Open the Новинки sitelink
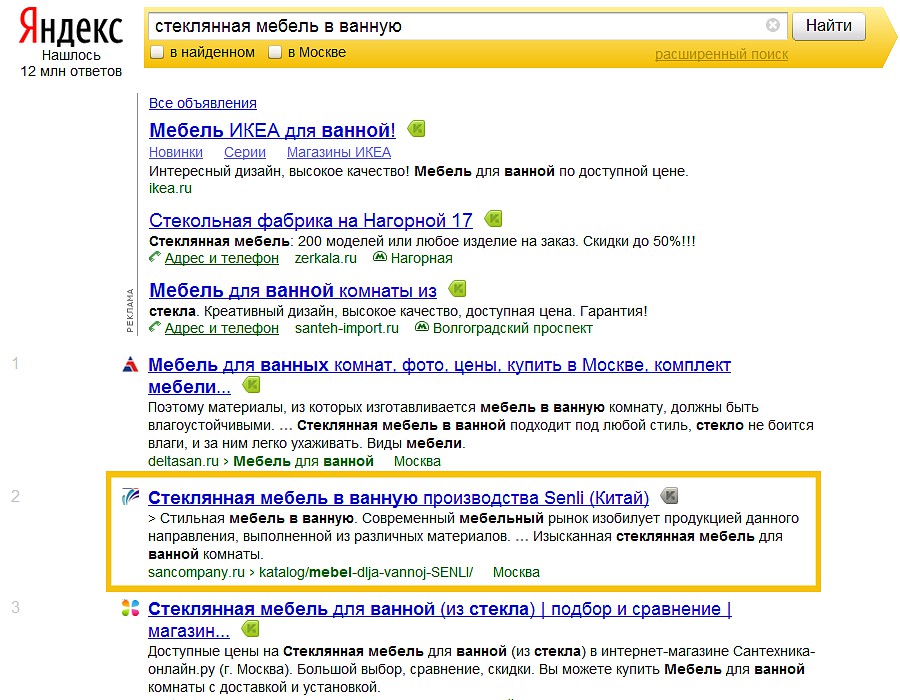 pyautogui.click(x=176, y=152)
